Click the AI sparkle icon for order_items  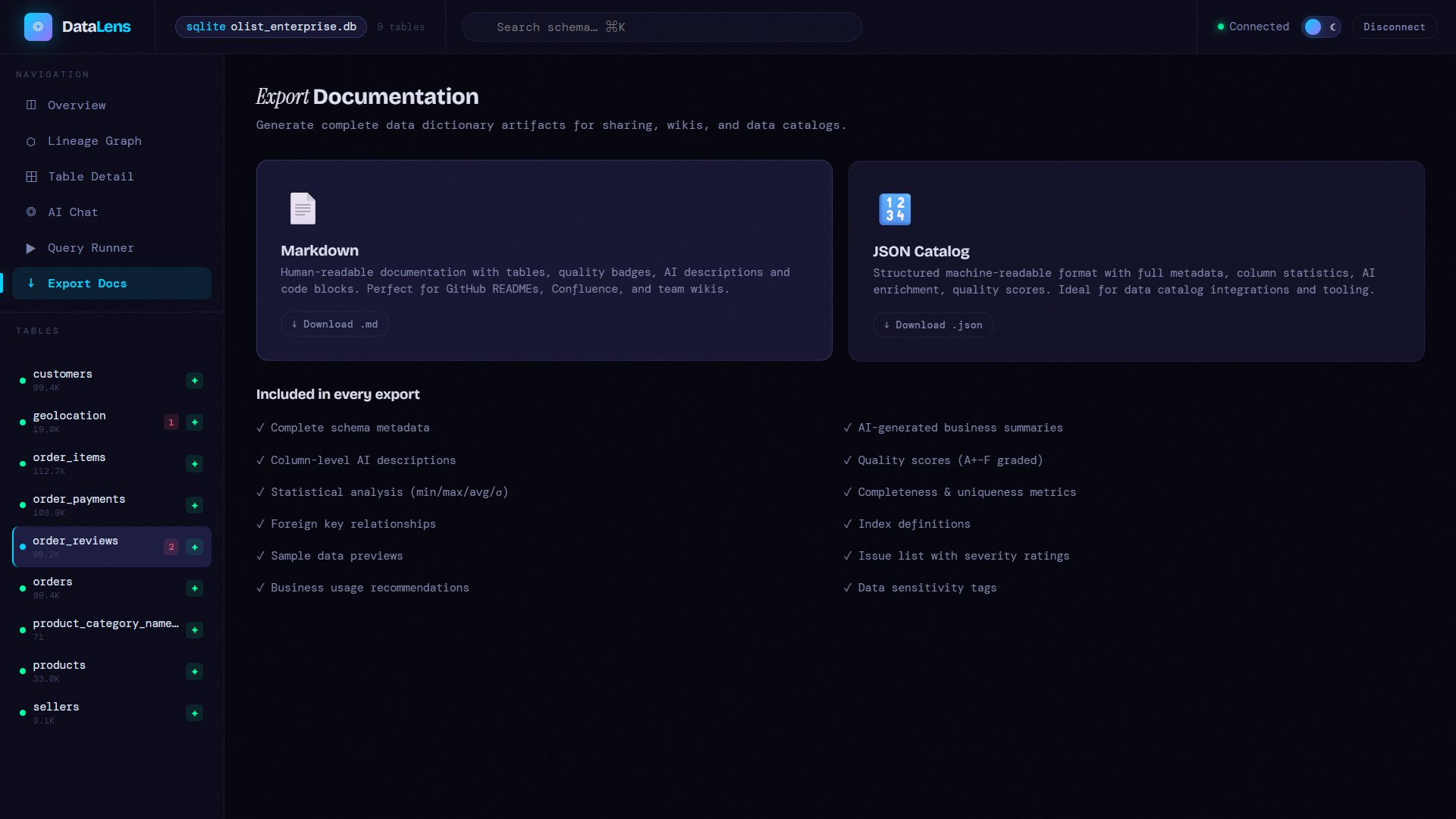pos(195,464)
